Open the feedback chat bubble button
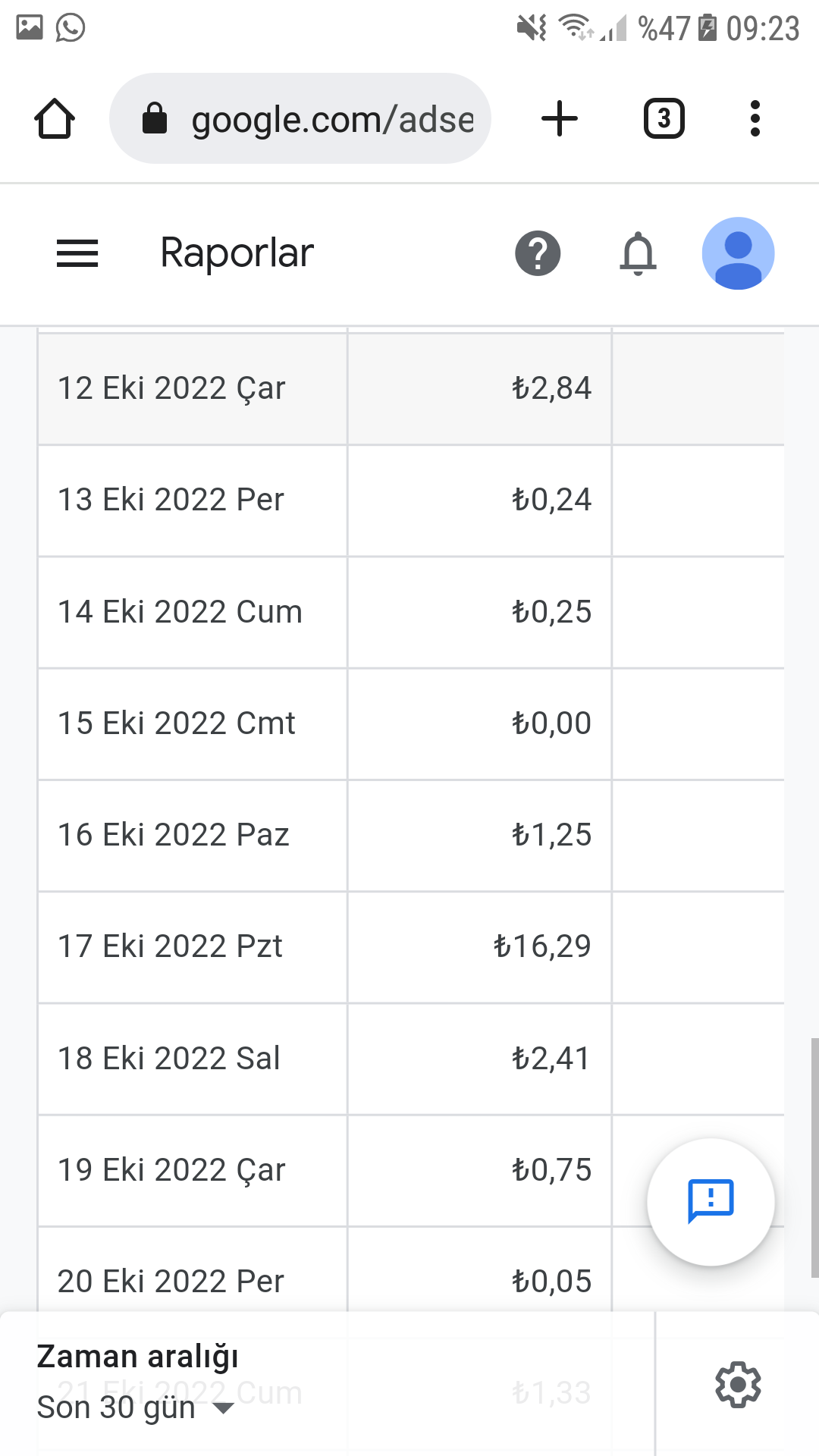 click(711, 1202)
